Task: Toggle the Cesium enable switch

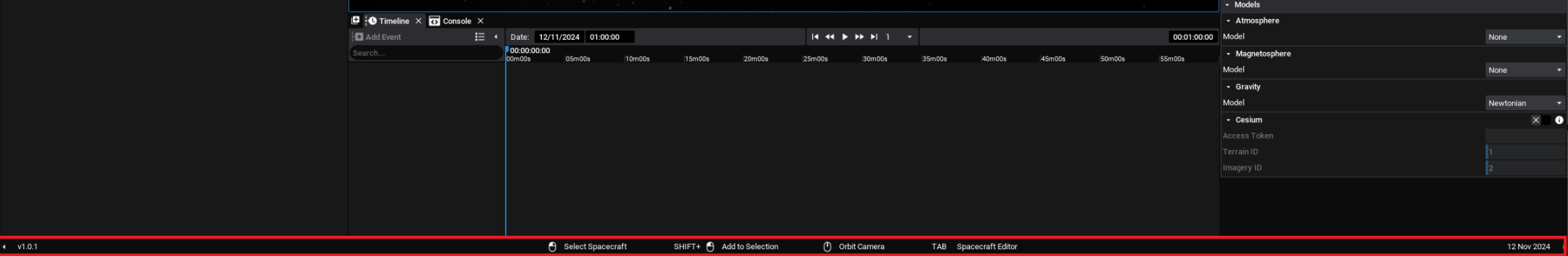Action: tap(1540, 120)
